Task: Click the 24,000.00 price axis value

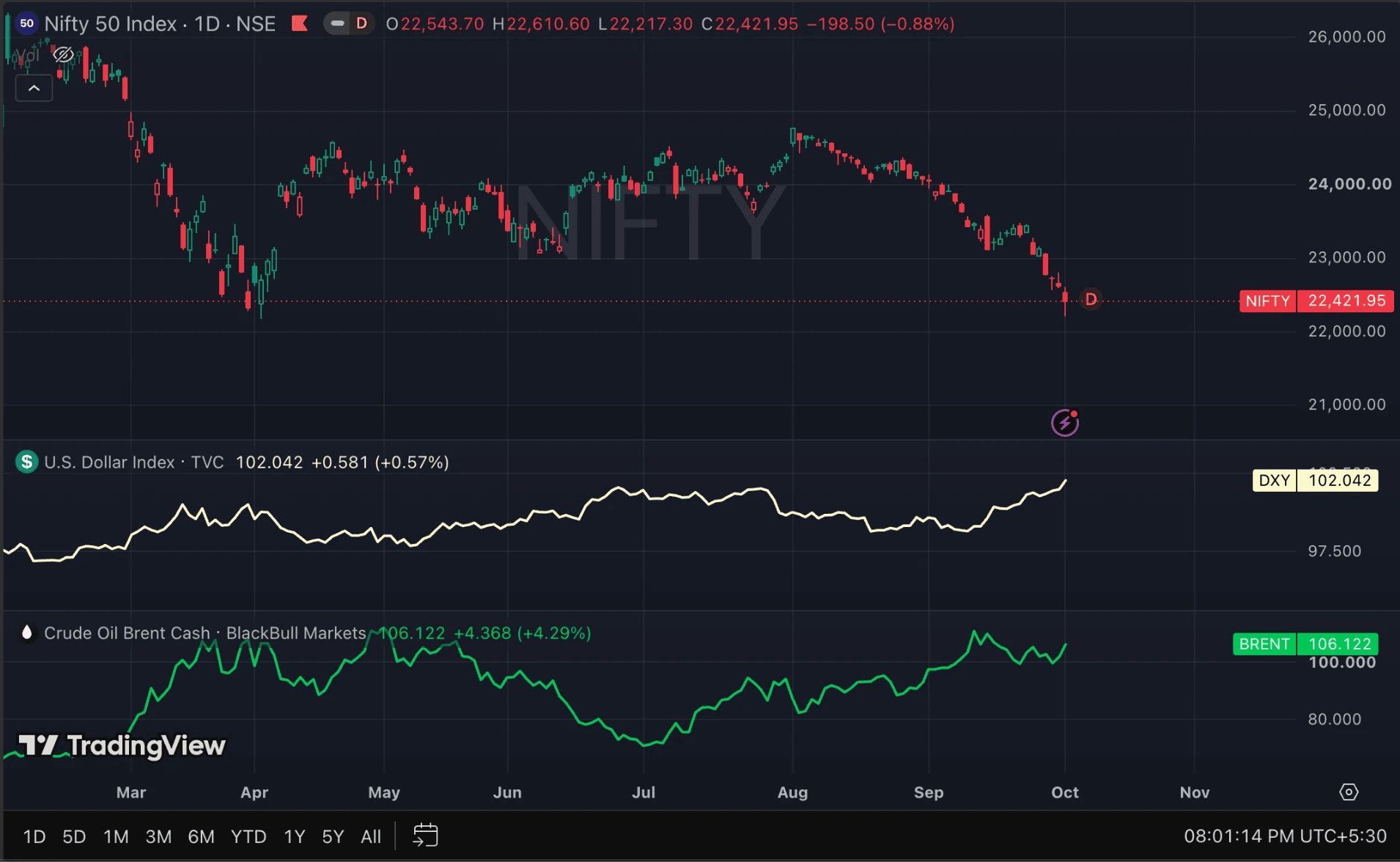Action: coord(1349,184)
